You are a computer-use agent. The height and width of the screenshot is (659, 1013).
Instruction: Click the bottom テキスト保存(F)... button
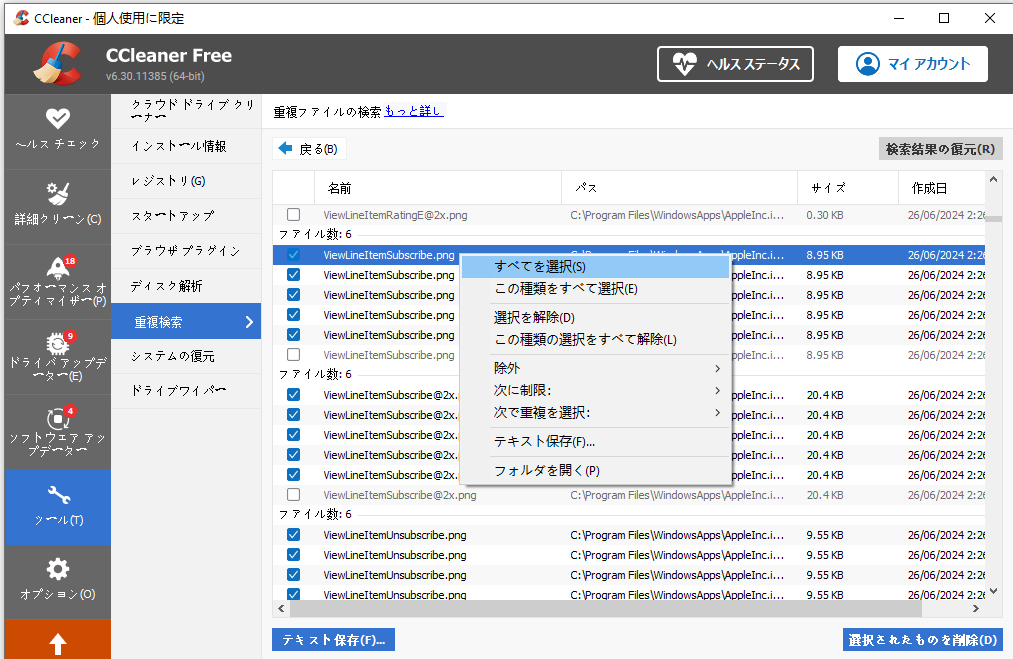click(333, 640)
